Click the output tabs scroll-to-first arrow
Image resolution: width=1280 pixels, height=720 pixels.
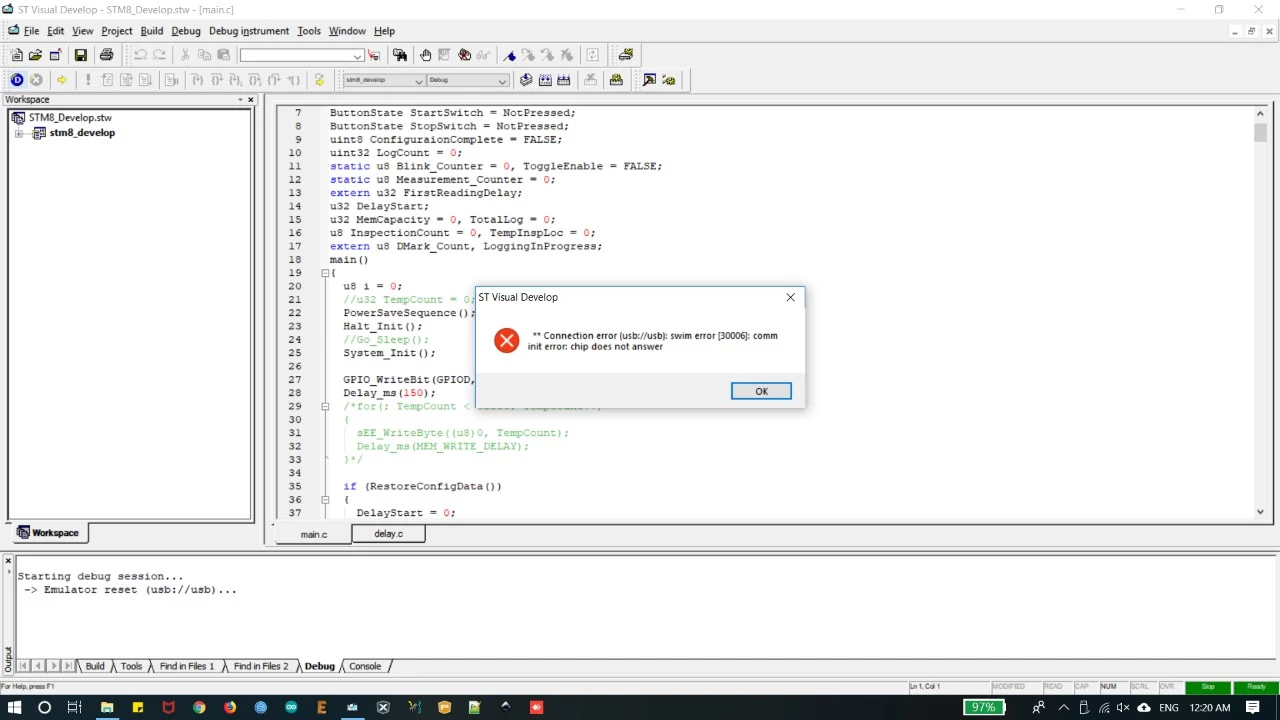(23, 666)
